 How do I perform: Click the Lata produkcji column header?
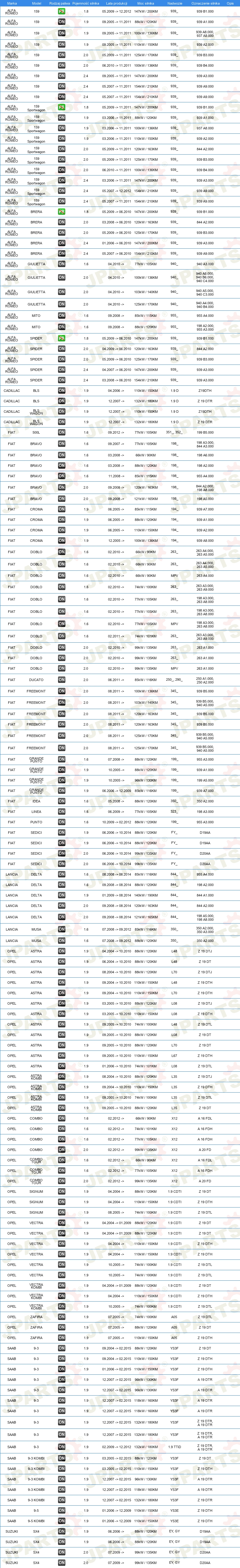(116, 3)
